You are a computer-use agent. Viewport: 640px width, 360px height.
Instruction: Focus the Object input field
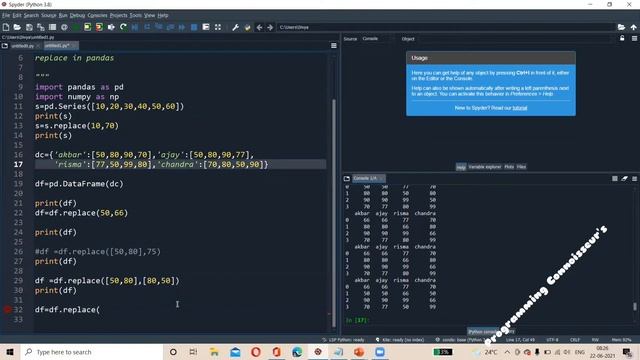click(x=516, y=39)
